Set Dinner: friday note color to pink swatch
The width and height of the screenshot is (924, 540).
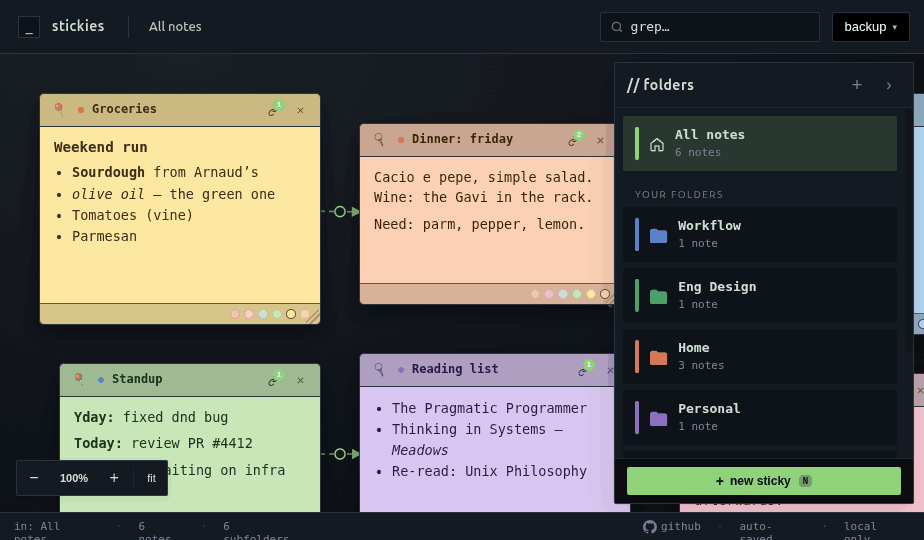pos(549,294)
